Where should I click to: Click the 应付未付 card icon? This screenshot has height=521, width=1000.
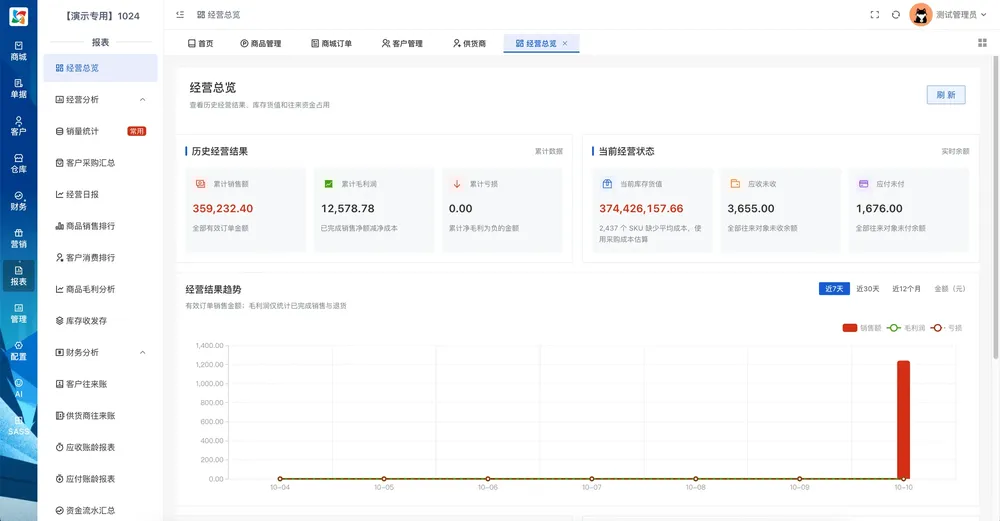[x=864, y=184]
